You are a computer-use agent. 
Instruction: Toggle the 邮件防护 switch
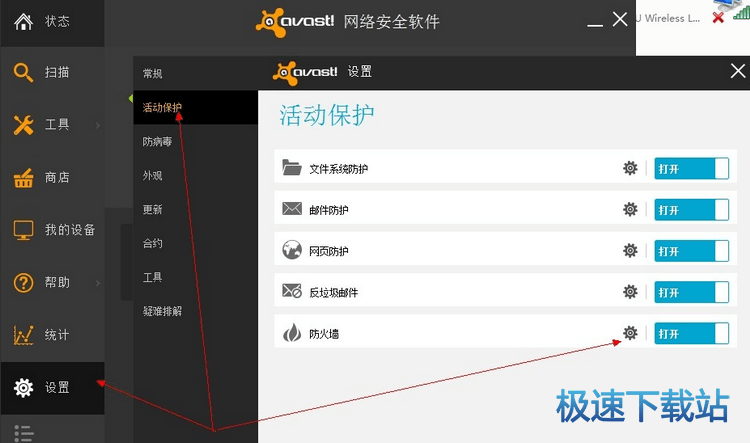tap(692, 210)
